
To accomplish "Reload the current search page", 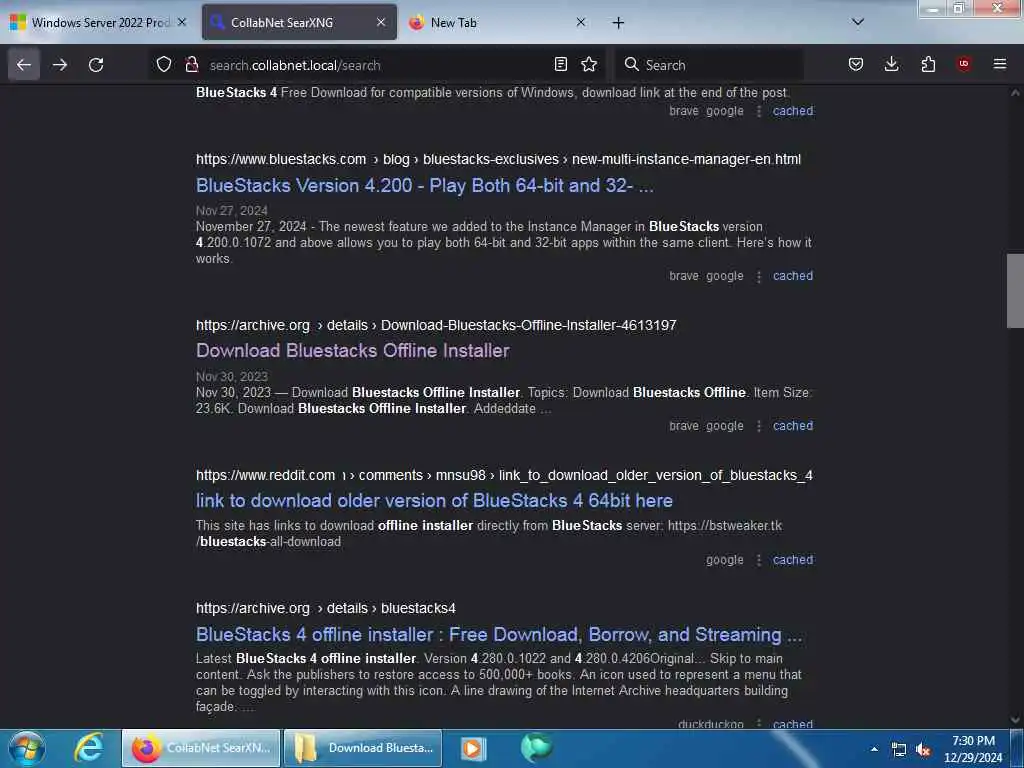I will point(96,65).
